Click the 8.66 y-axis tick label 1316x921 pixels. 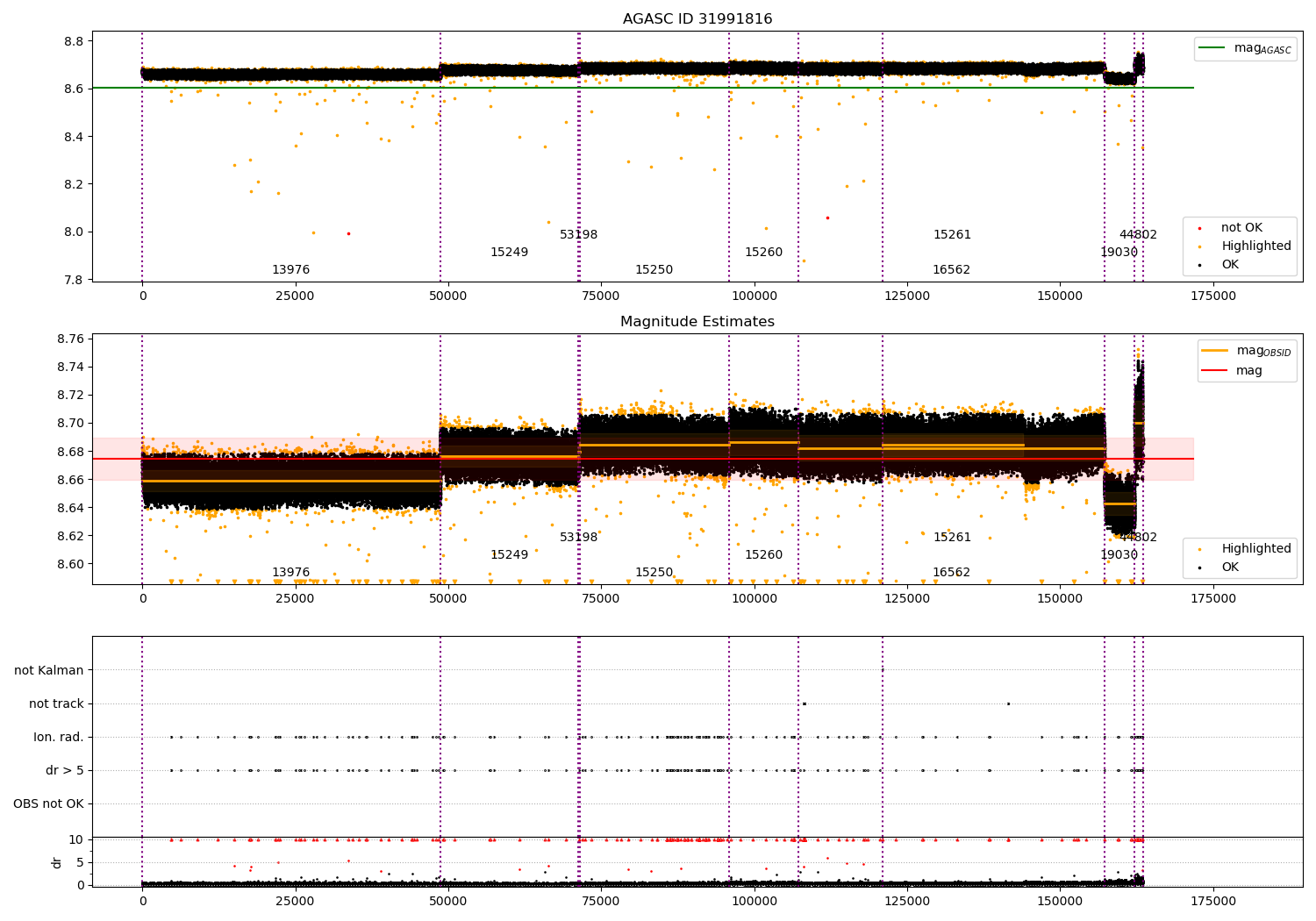coord(69,480)
